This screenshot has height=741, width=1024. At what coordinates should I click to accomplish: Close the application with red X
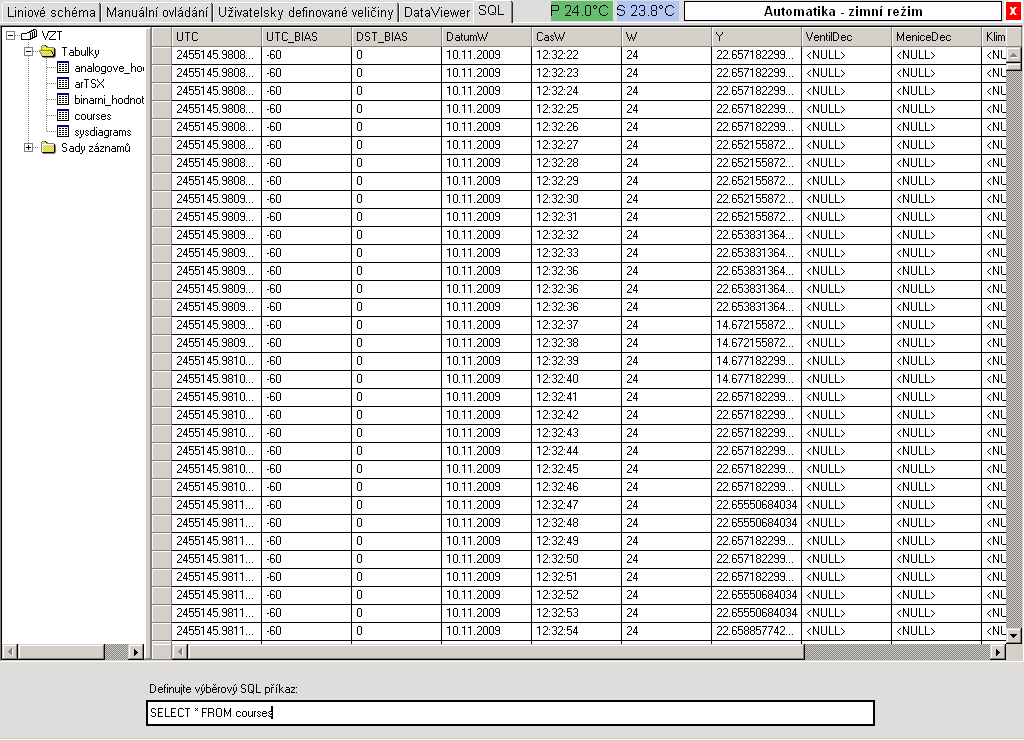(1013, 12)
